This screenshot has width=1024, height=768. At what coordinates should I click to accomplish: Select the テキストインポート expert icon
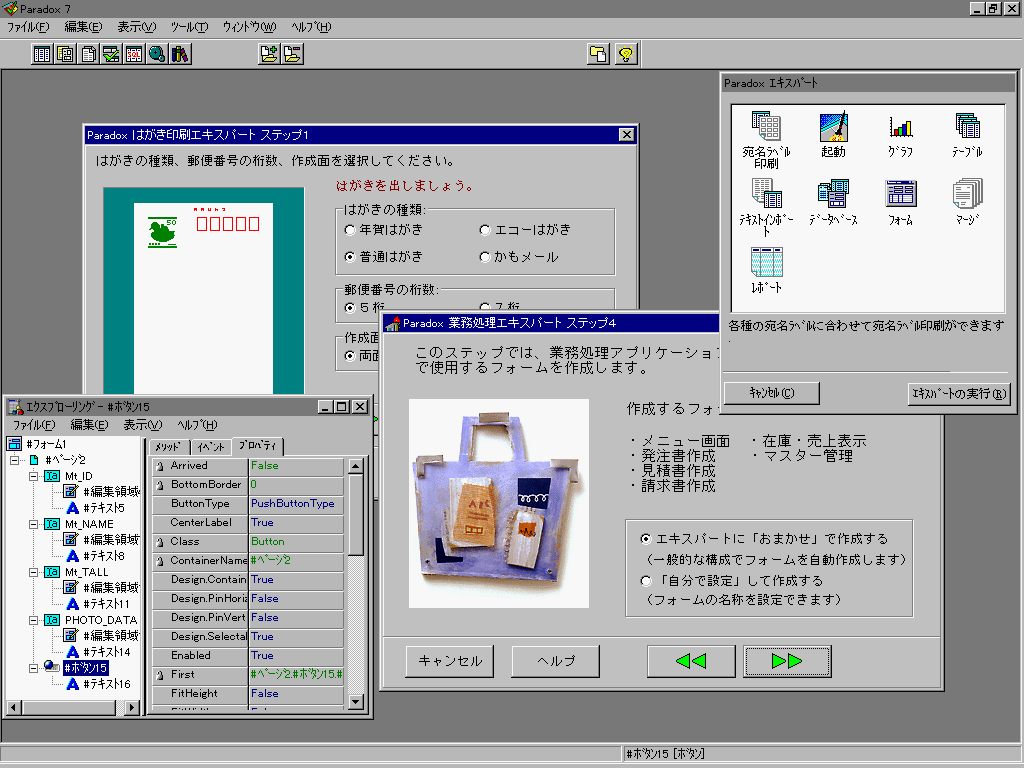point(766,208)
